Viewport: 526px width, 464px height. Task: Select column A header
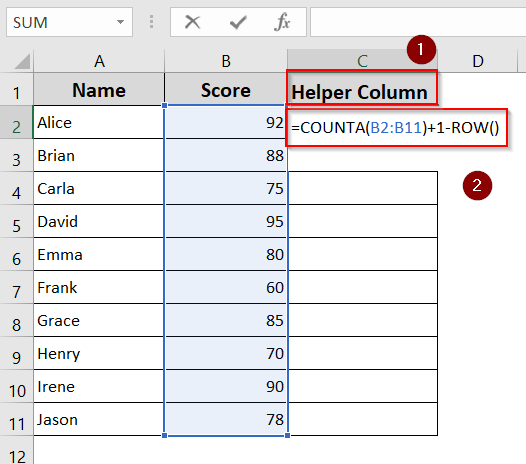click(x=99, y=61)
